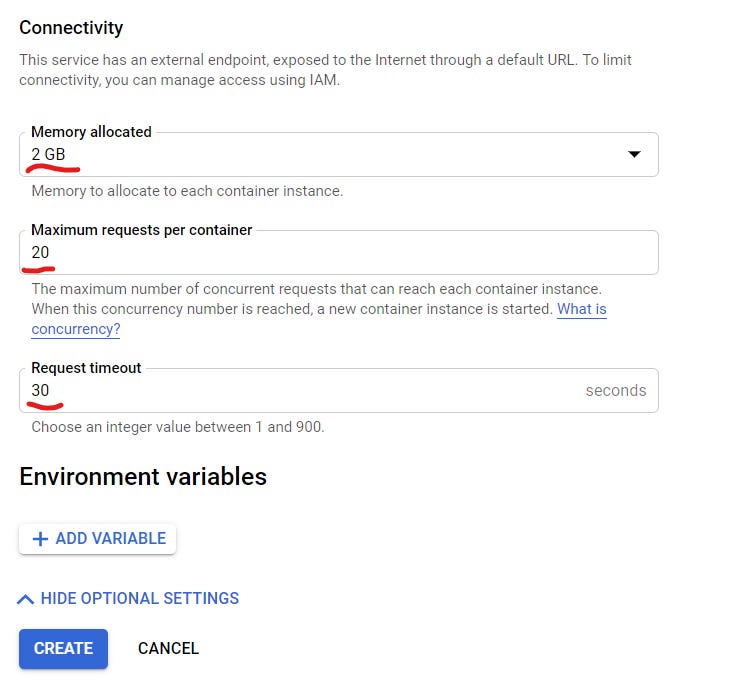
Task: Click the "Choose an integer value" helper text
Action: pyautogui.click(x=178, y=427)
